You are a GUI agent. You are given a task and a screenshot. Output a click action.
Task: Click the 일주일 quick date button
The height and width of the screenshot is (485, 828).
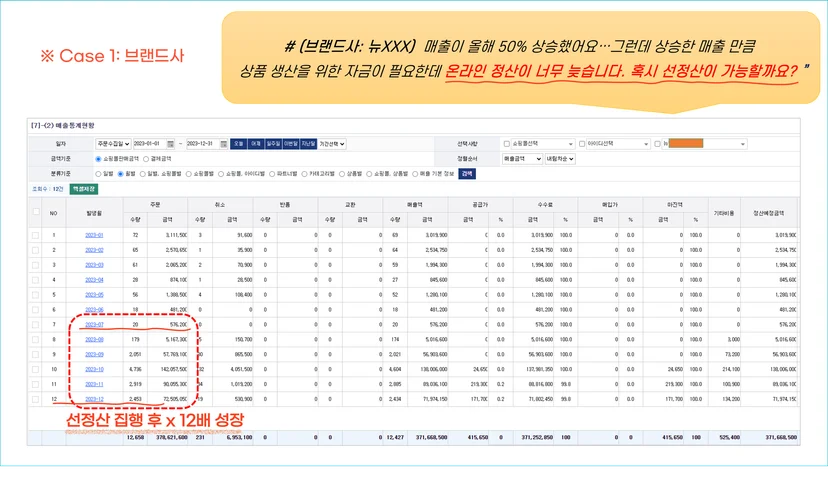pyautogui.click(x=274, y=144)
